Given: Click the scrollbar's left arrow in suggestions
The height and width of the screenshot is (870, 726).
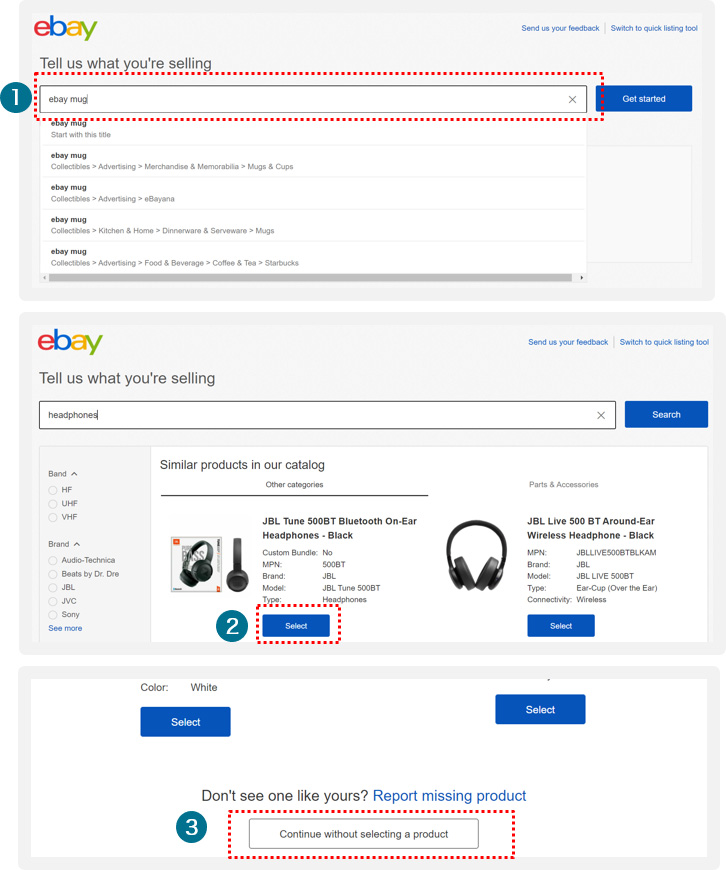Looking at the screenshot, I should [x=44, y=277].
